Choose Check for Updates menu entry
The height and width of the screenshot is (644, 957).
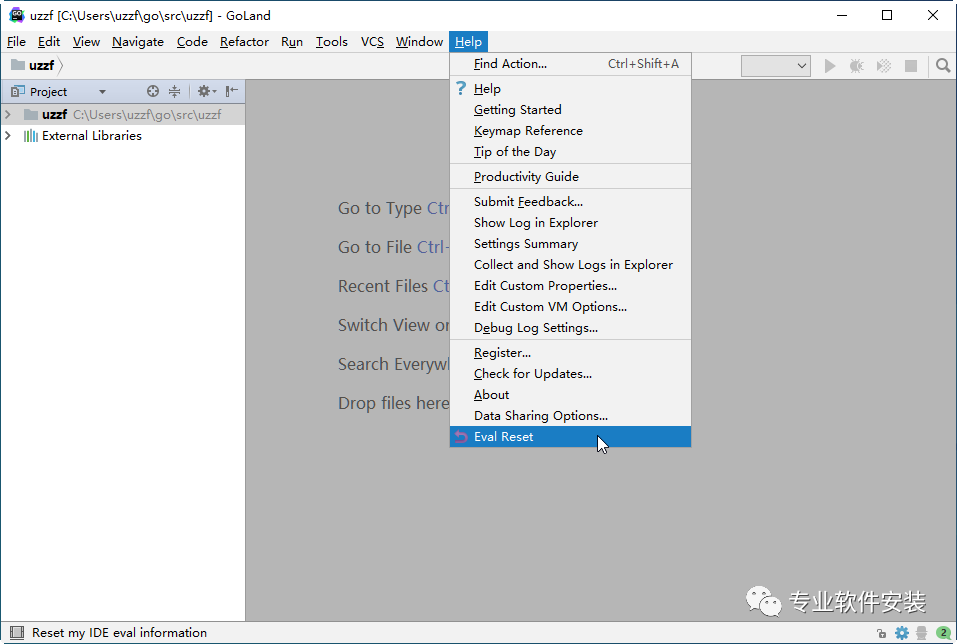(x=532, y=374)
